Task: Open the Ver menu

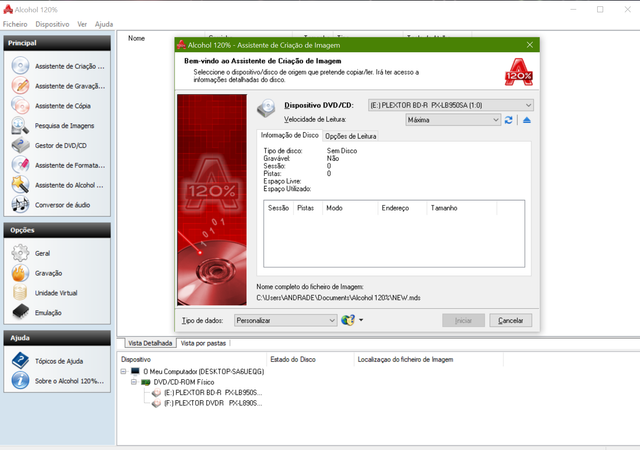Action: coord(82,24)
